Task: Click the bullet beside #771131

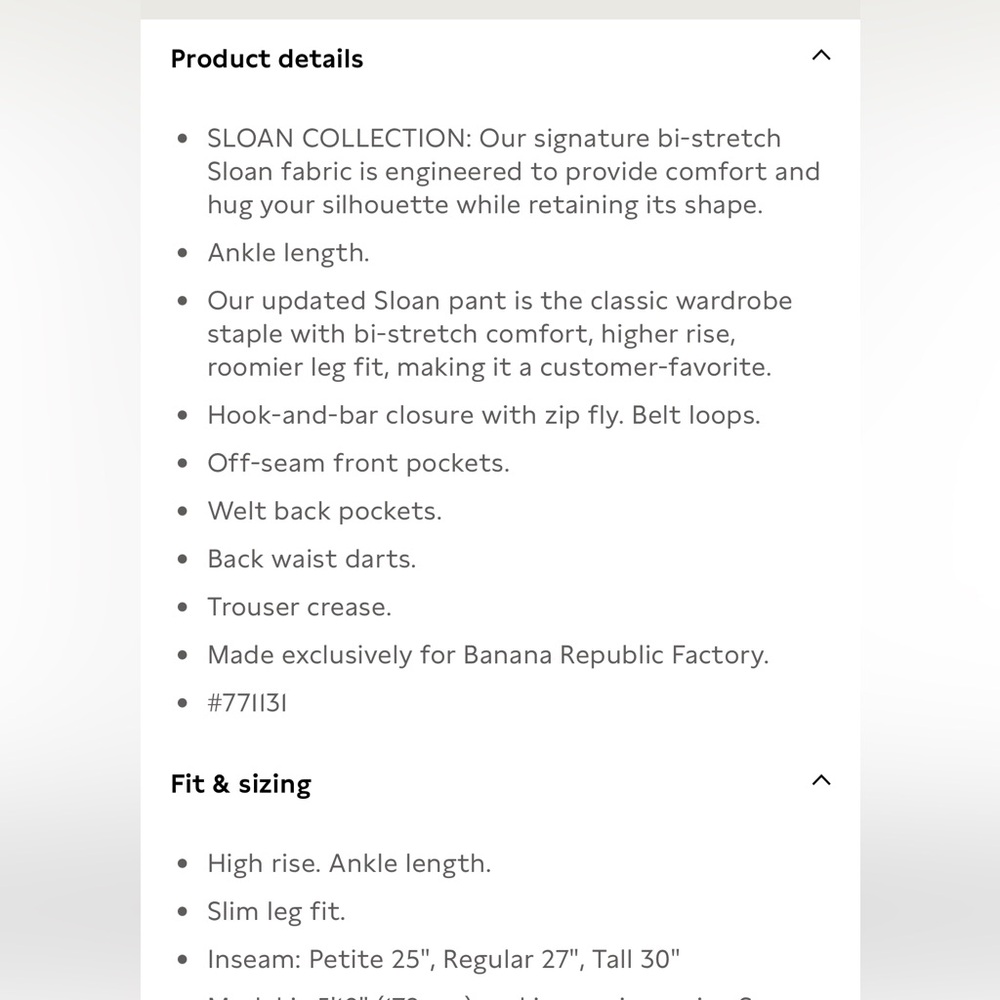Action: pos(183,703)
